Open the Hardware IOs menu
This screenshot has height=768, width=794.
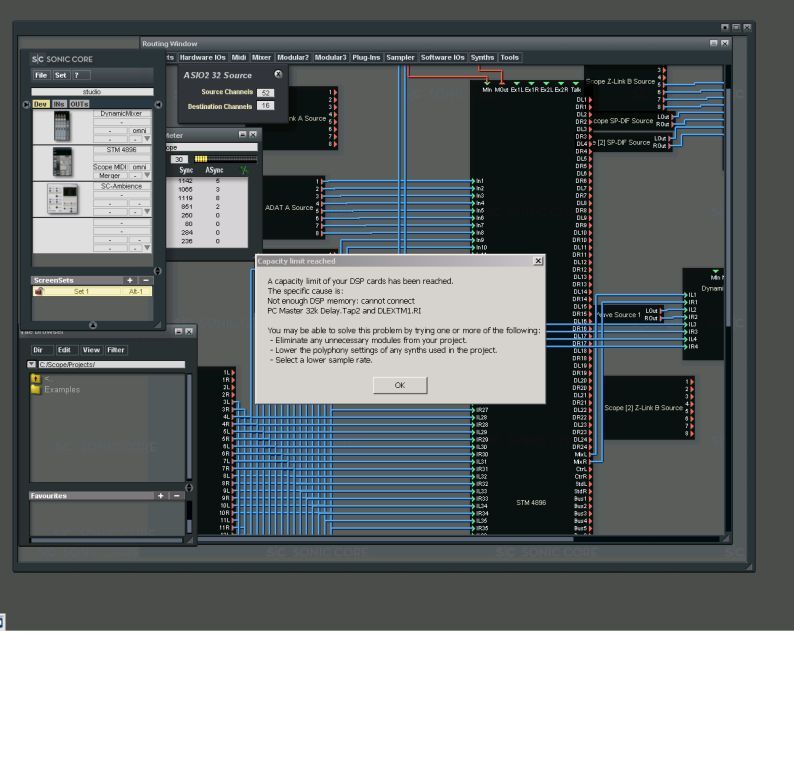(x=203, y=57)
